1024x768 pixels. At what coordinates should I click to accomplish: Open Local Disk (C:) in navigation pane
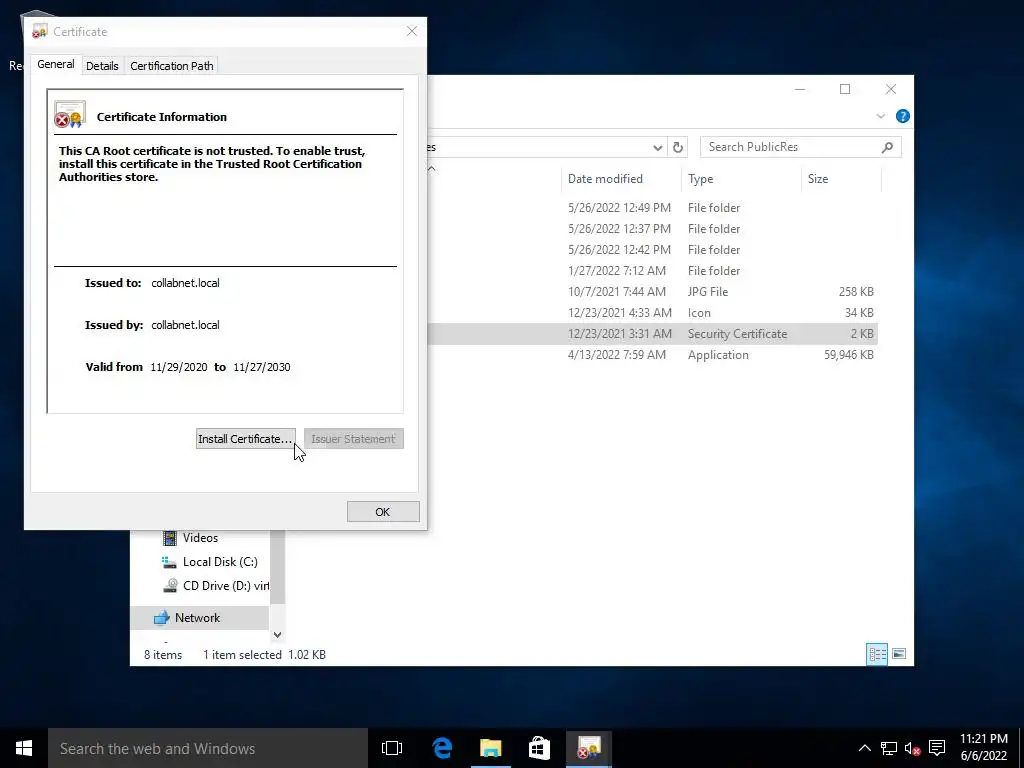[220, 562]
